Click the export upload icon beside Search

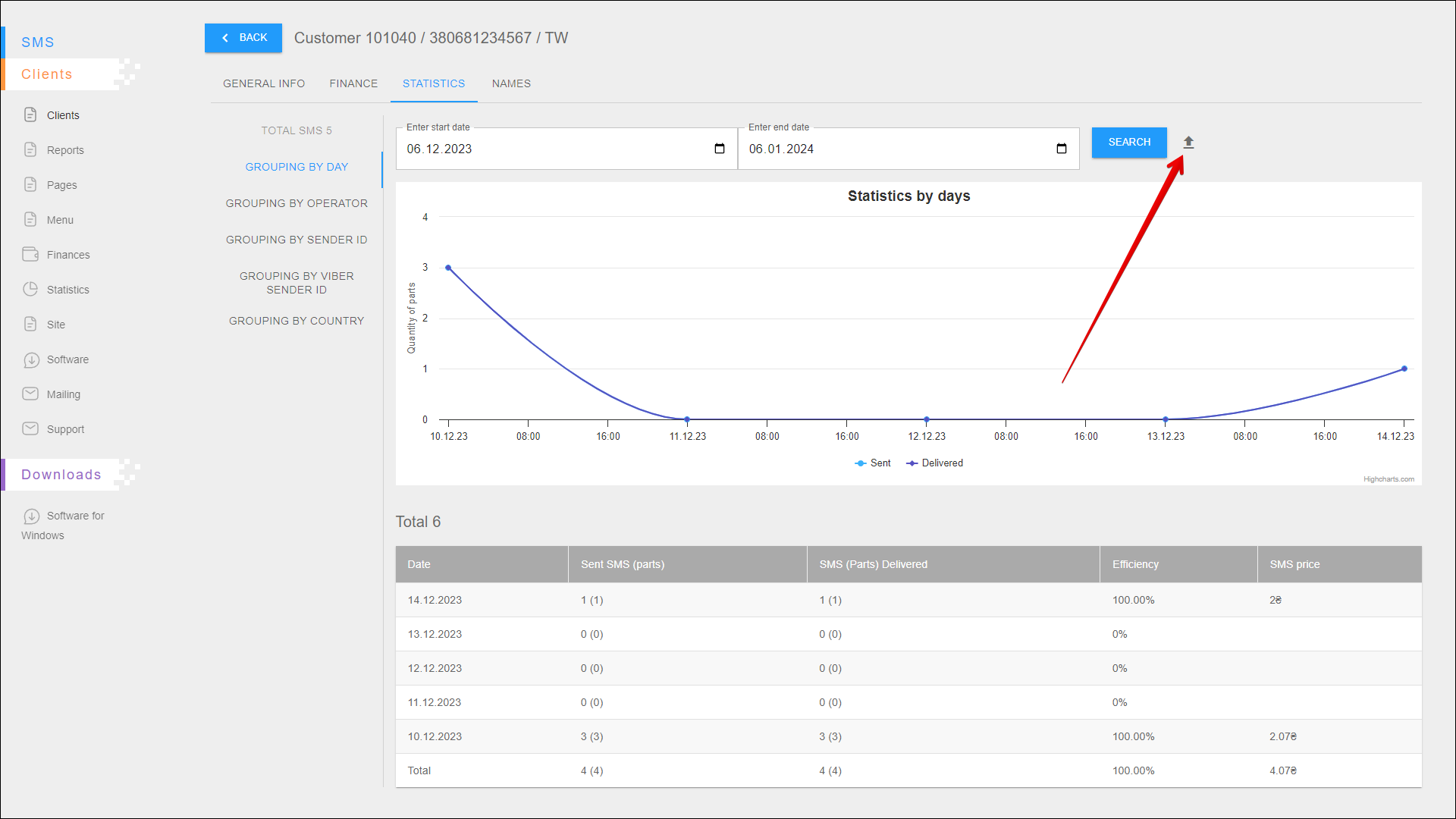[x=1188, y=143]
